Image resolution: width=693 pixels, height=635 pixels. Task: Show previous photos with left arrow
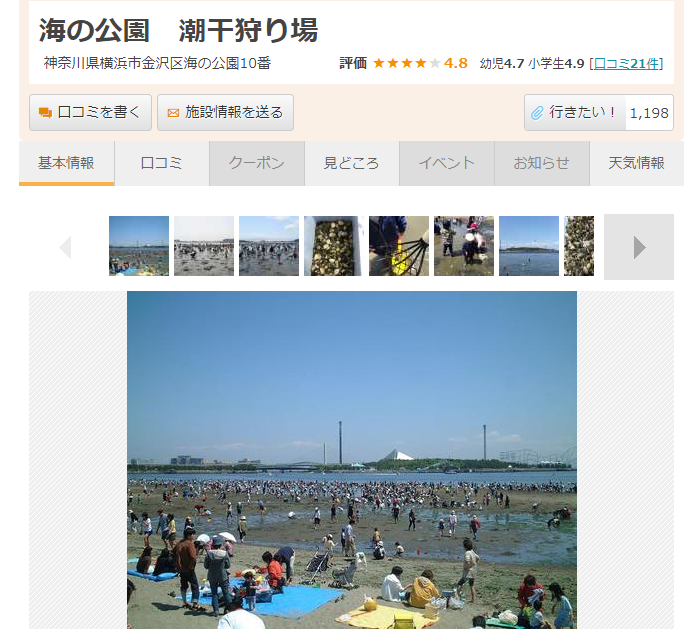[x=65, y=247]
